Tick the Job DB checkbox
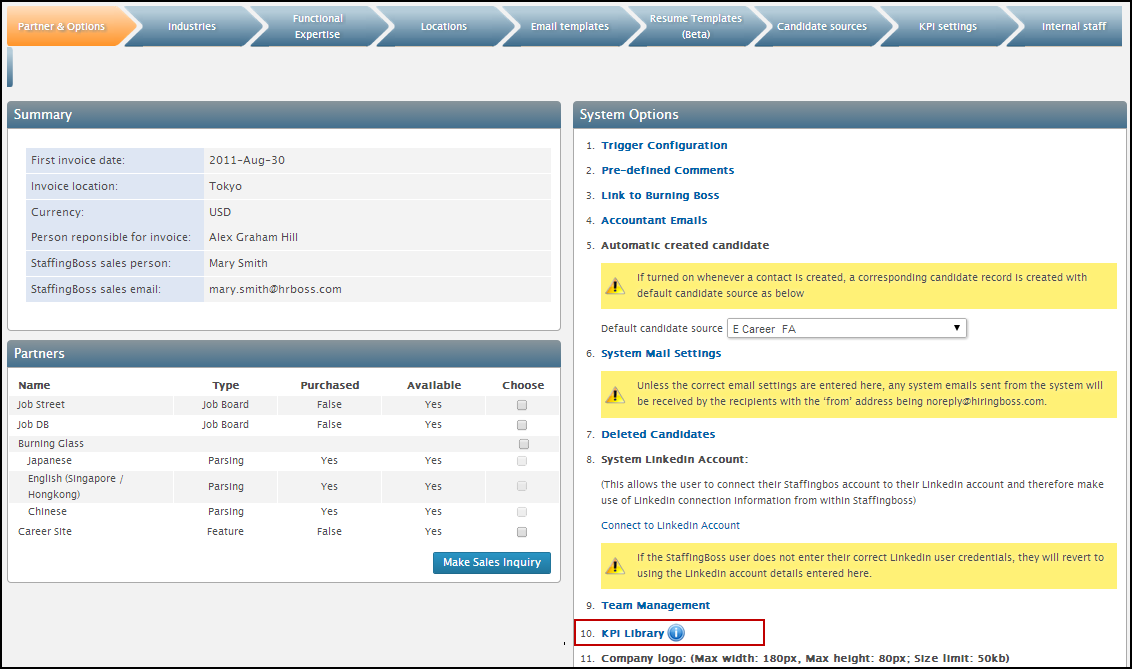This screenshot has height=669, width=1132. [522, 425]
